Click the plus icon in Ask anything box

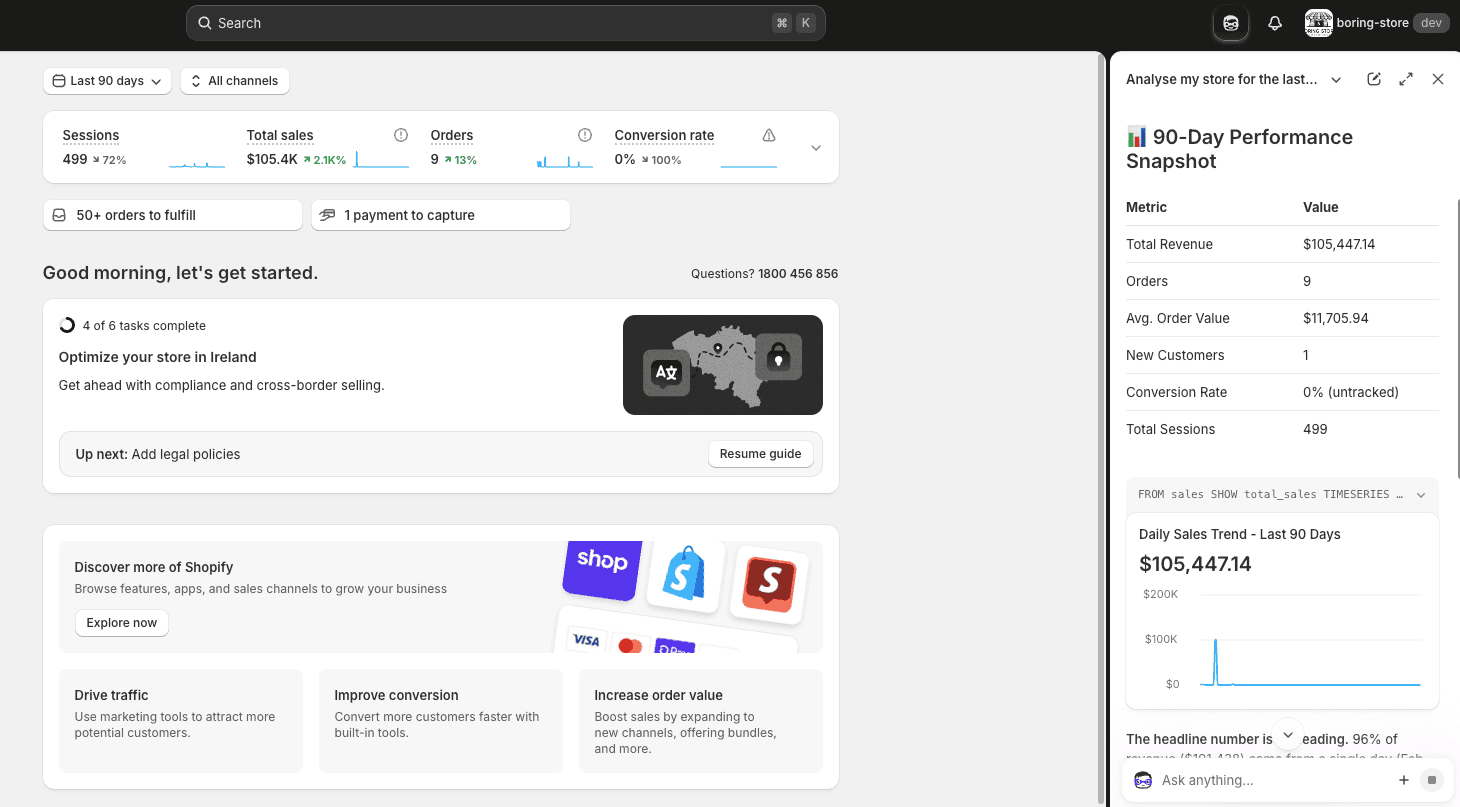coord(1404,780)
